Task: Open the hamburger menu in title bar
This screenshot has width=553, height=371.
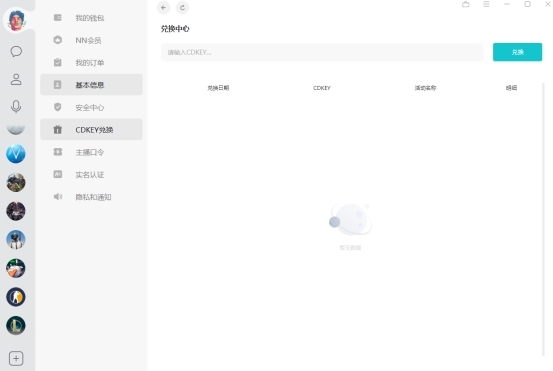Action: pyautogui.click(x=486, y=4)
